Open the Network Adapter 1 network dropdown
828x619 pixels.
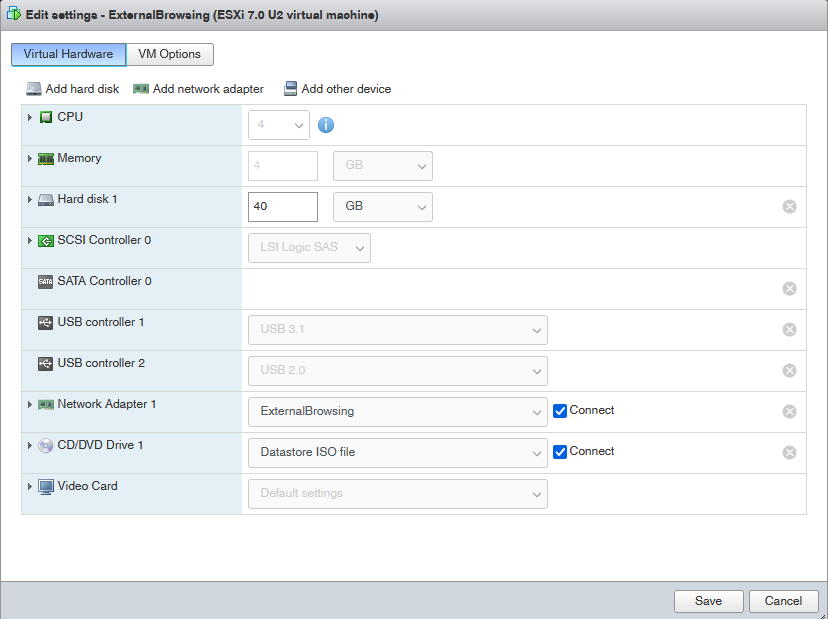coord(397,410)
